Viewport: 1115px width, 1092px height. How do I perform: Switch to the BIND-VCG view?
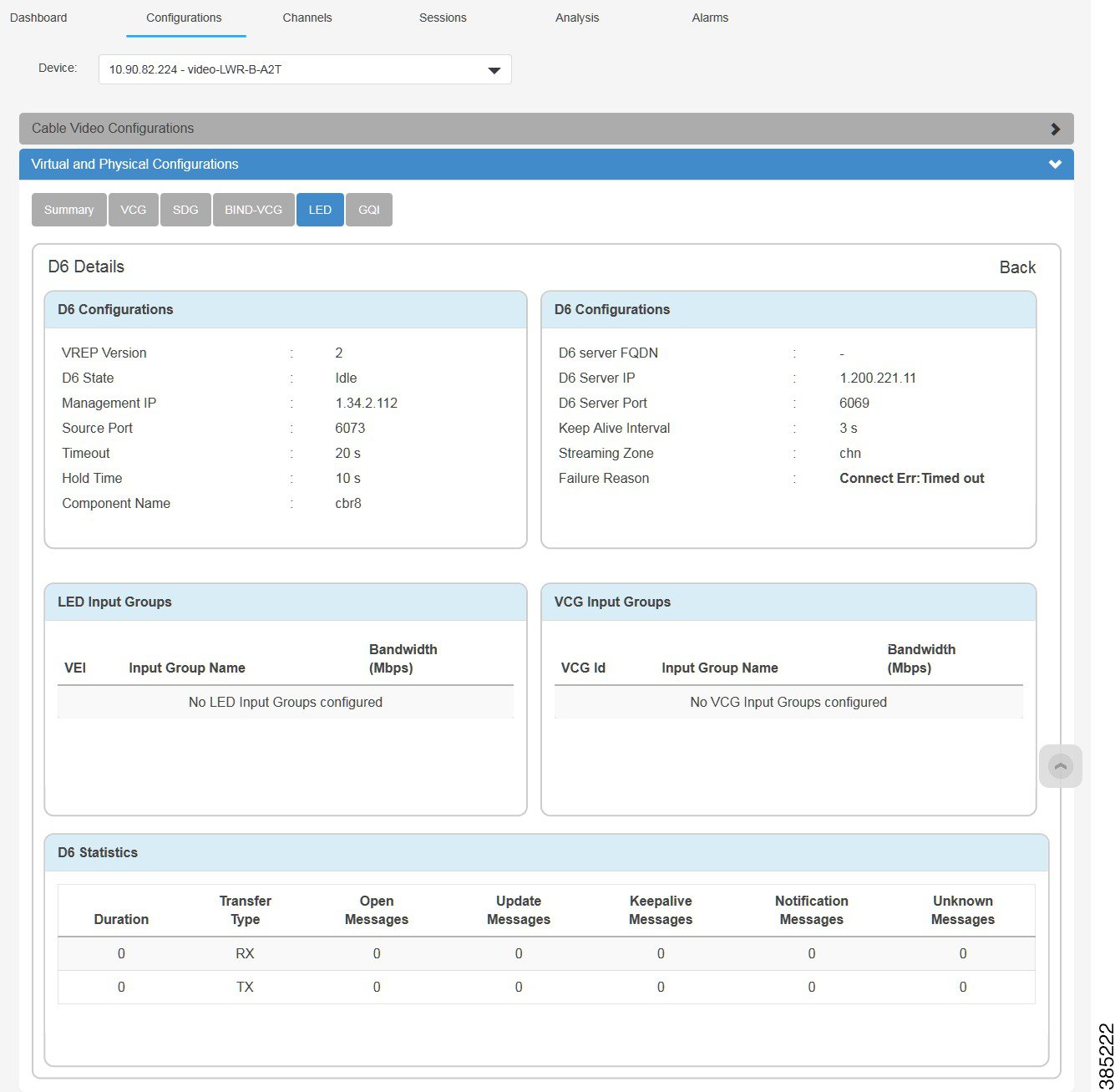click(x=253, y=209)
